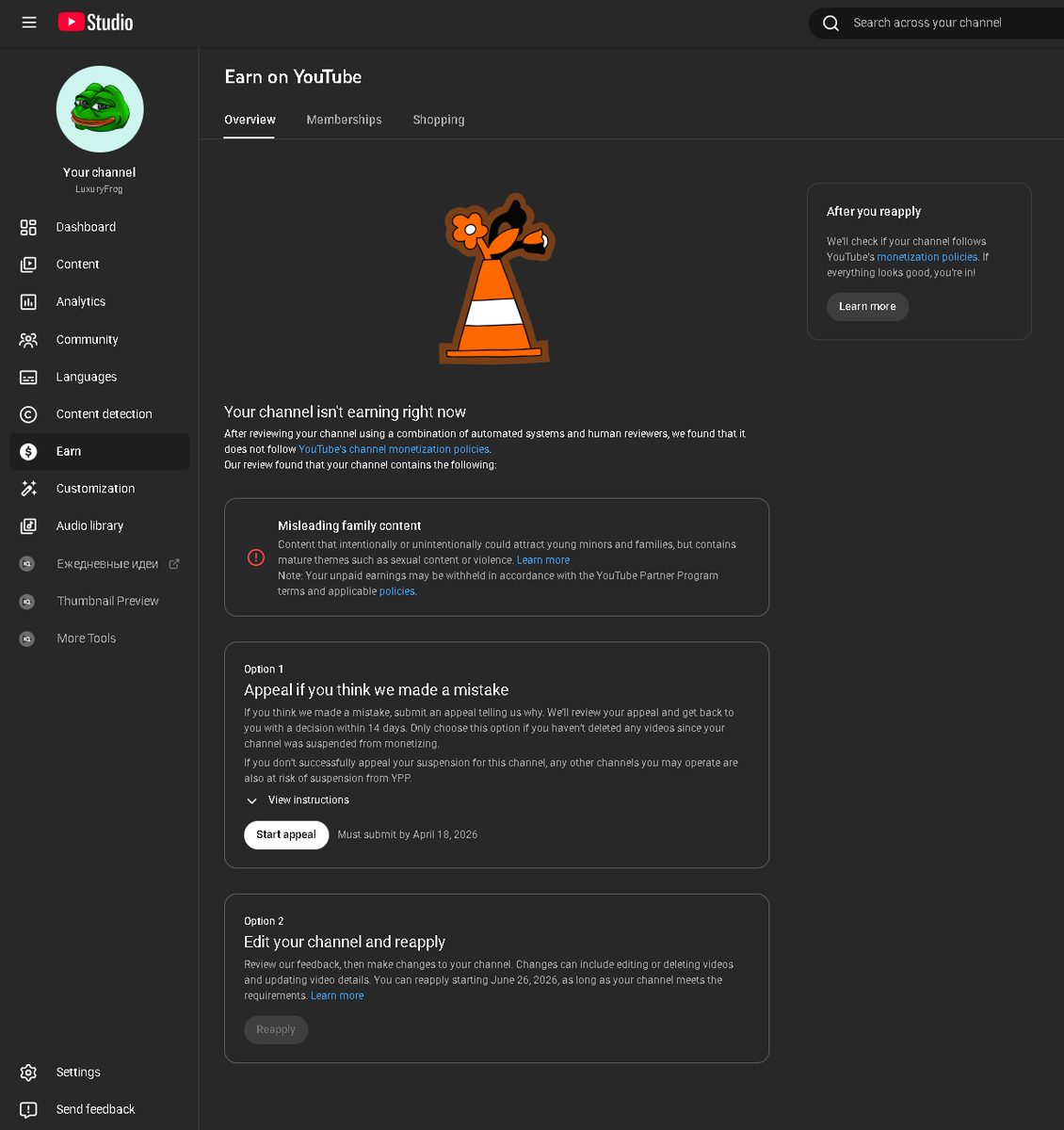Switch to the Overview tab
The width and height of the screenshot is (1064, 1130).
pos(250,120)
